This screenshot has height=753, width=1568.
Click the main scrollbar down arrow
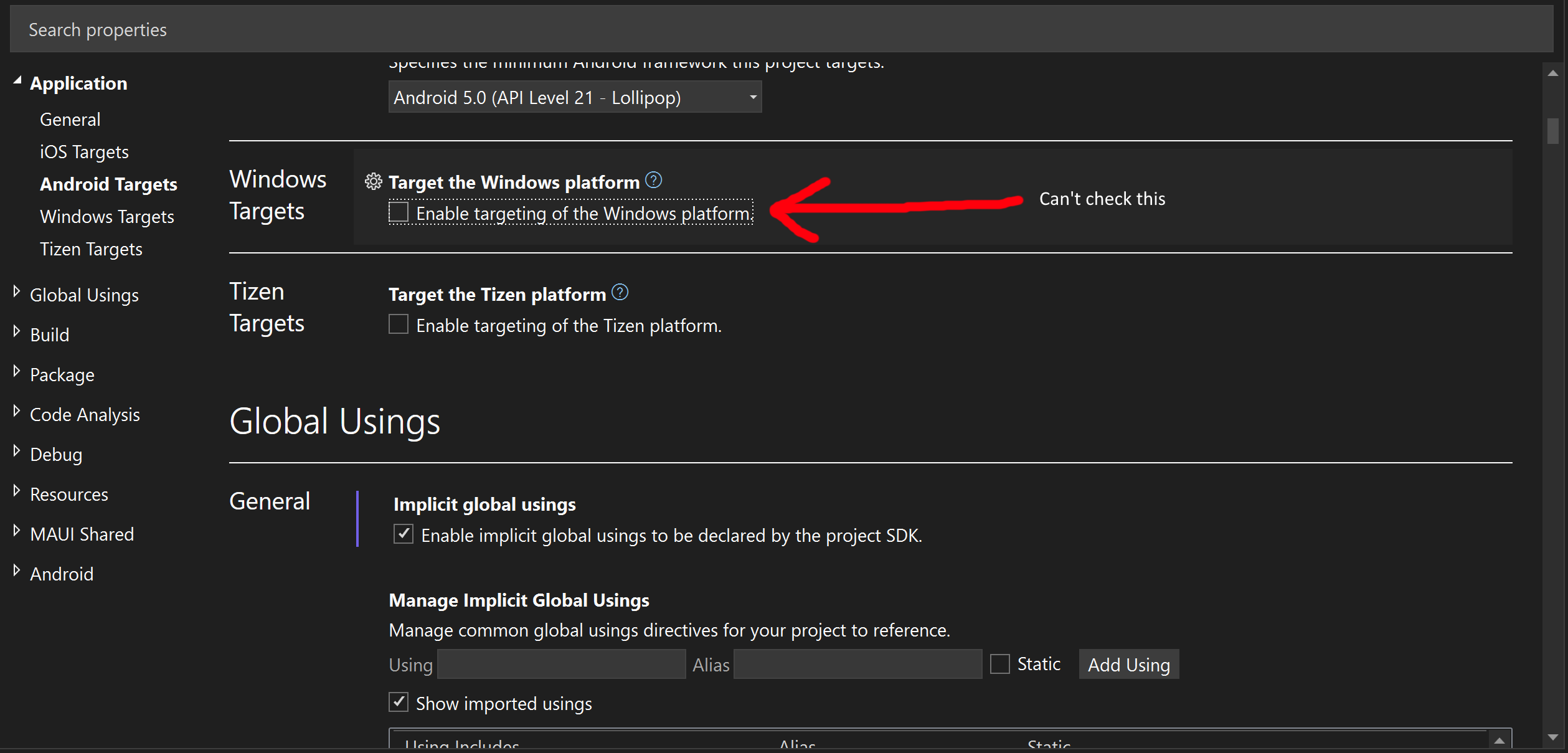(1553, 737)
